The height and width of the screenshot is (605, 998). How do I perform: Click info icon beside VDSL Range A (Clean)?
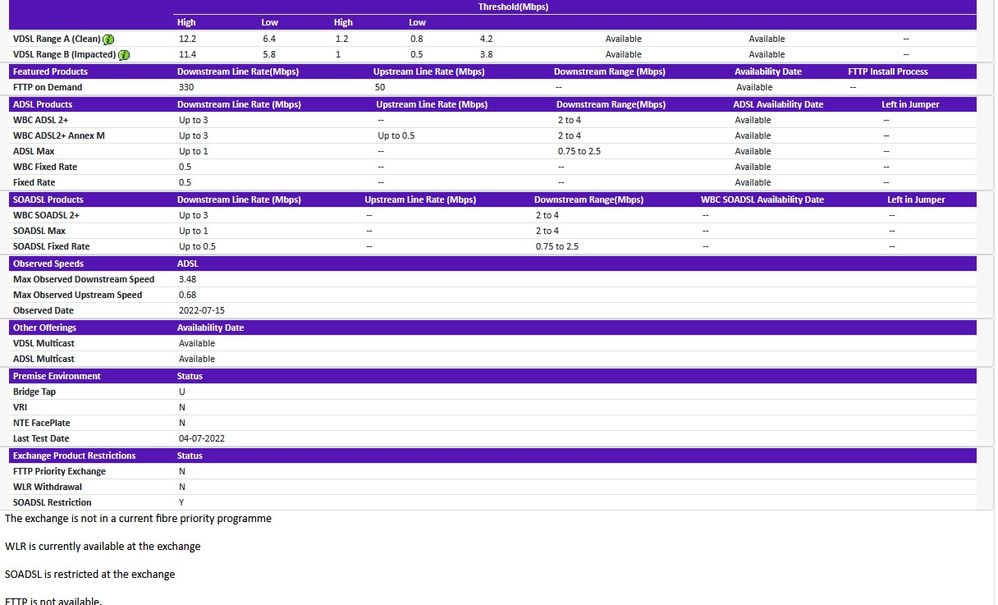pos(108,39)
